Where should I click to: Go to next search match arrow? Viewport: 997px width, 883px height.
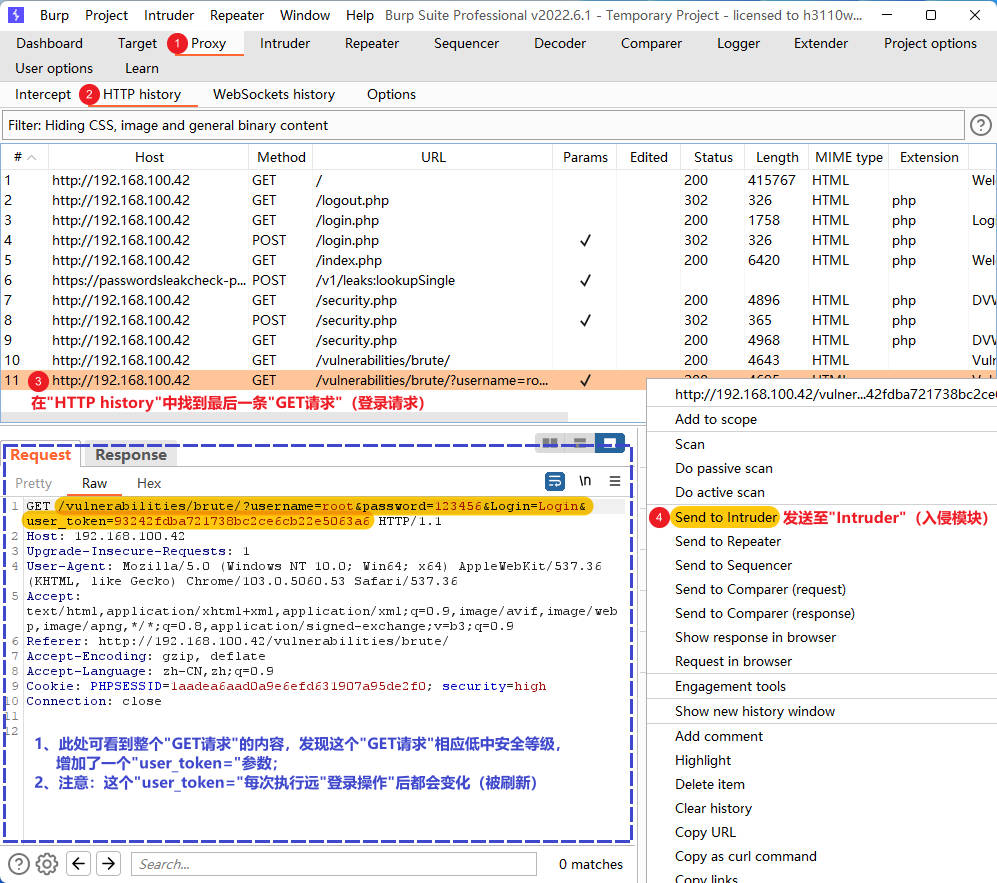(x=109, y=863)
